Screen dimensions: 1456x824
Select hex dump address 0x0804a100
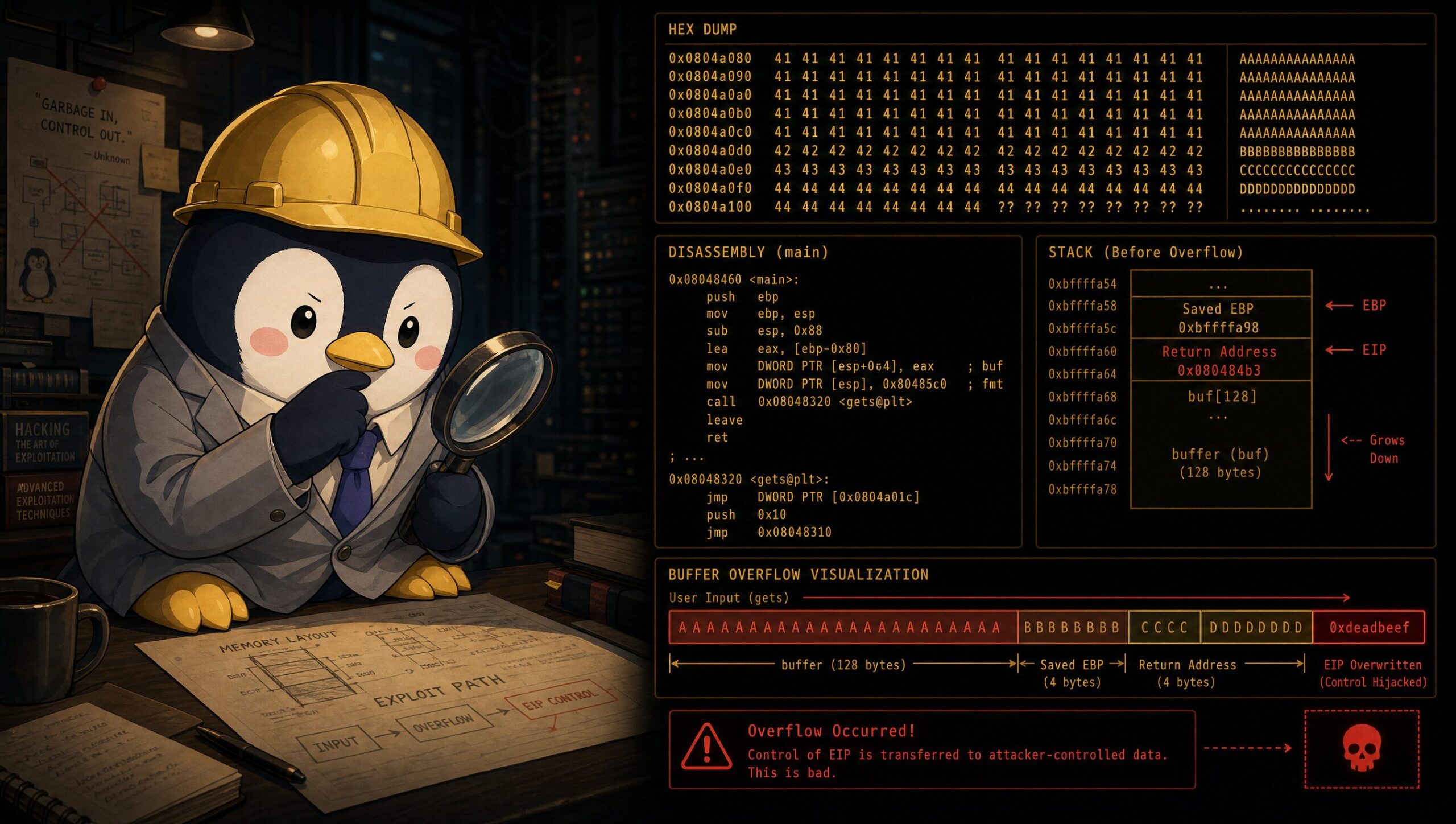[710, 207]
